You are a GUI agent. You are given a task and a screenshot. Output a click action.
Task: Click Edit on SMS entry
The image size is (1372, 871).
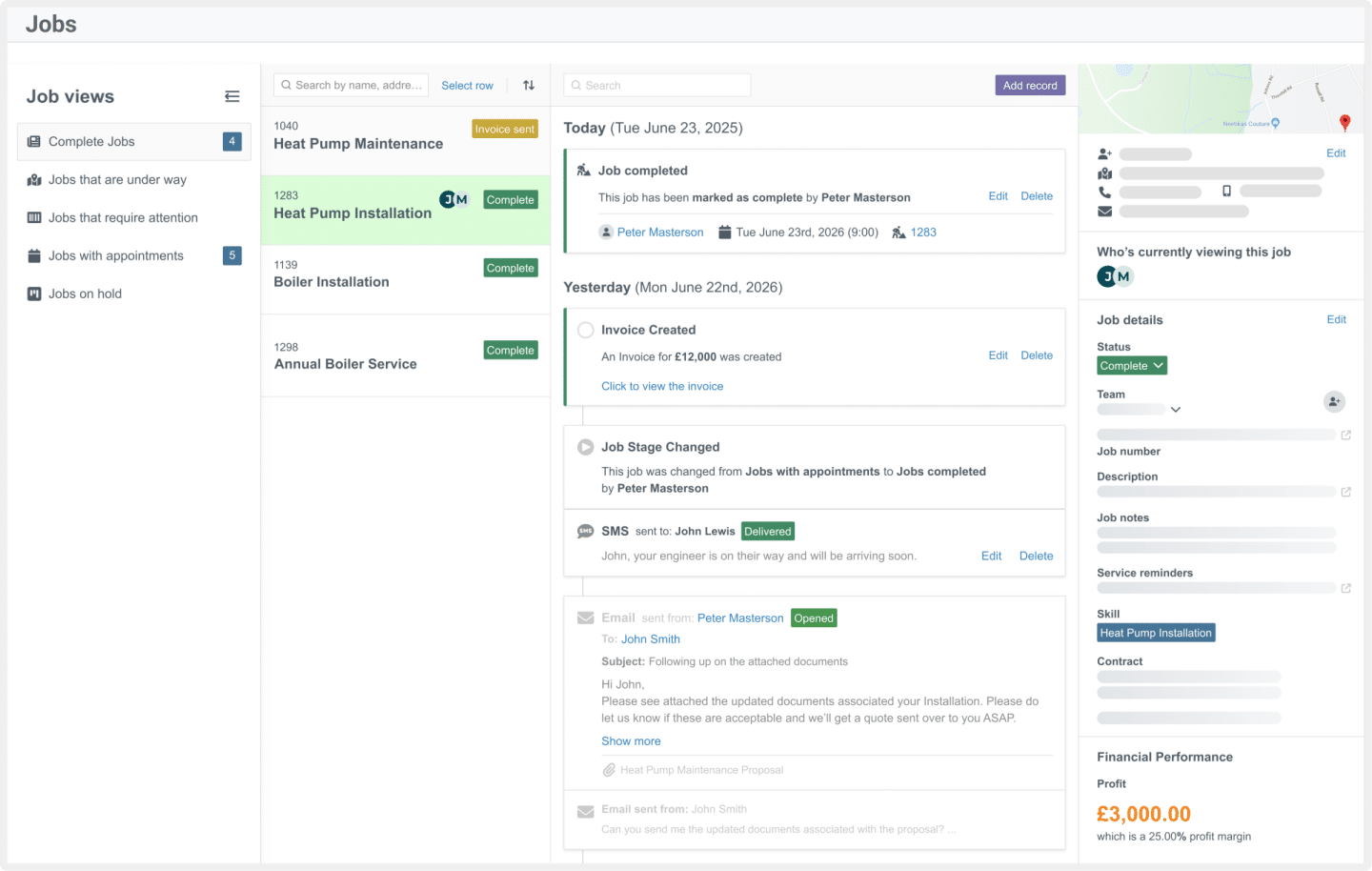click(991, 557)
